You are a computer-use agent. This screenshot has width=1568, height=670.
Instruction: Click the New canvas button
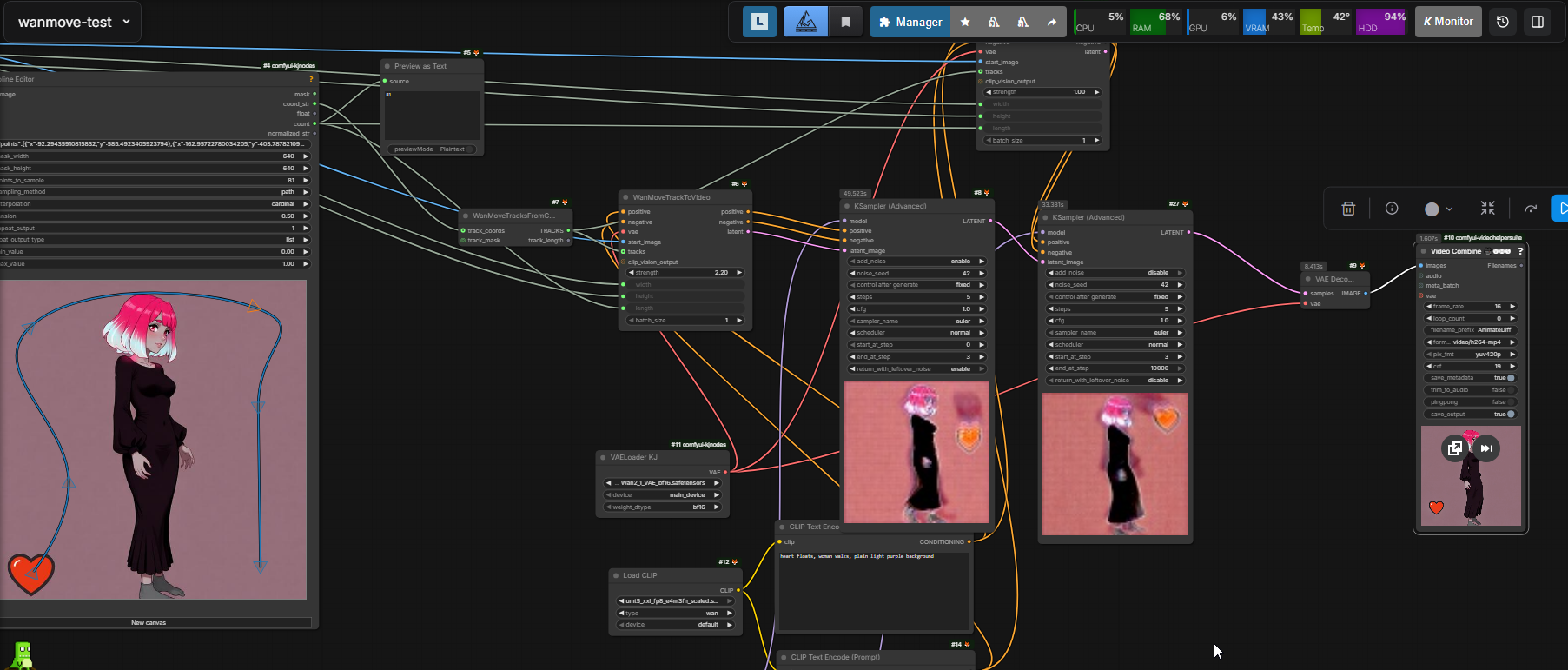coord(149,622)
